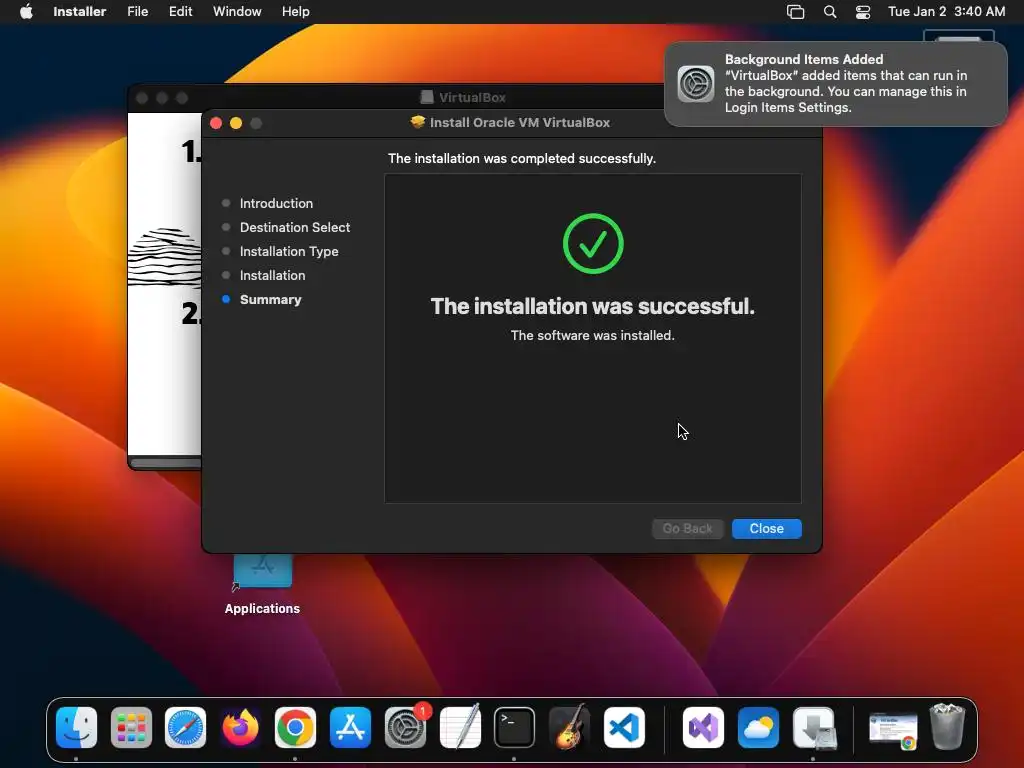
Task: Open the App Store from the Dock
Action: (350, 728)
